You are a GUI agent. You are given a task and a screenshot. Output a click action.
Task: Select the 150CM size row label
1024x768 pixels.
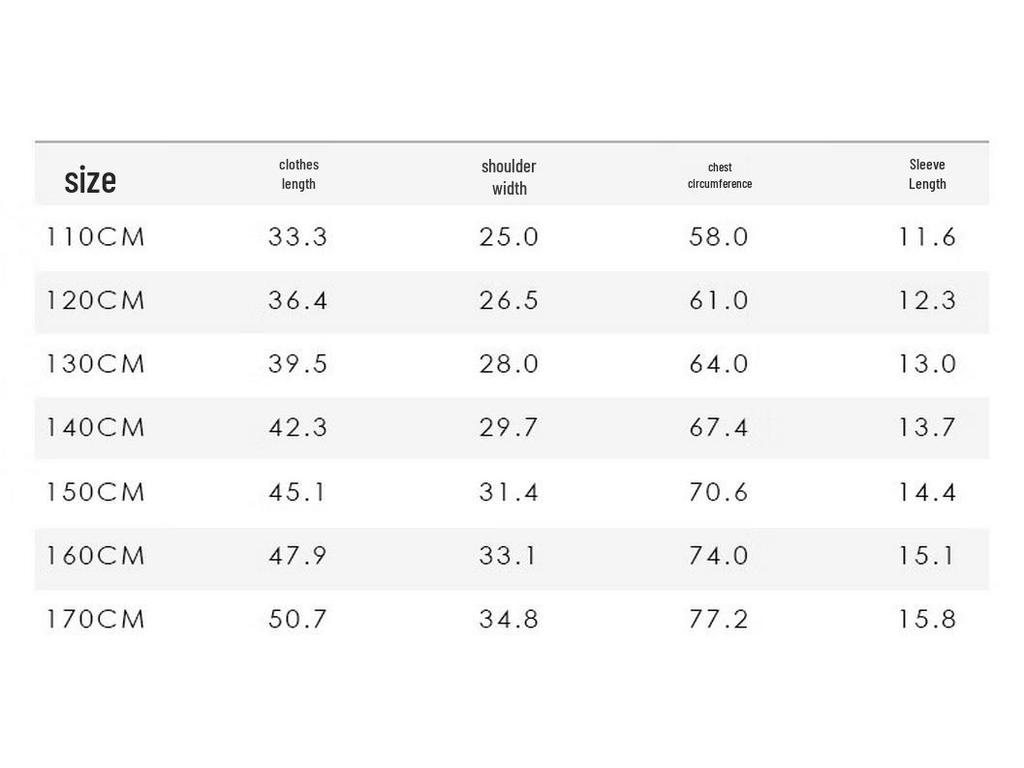(x=95, y=492)
